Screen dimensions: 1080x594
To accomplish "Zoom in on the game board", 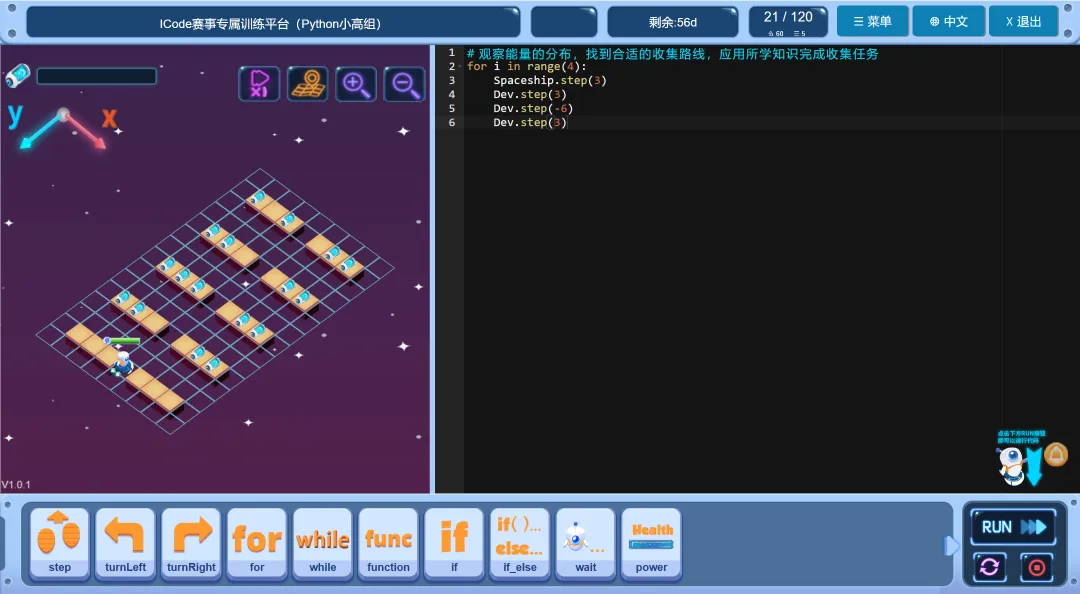I will point(356,84).
